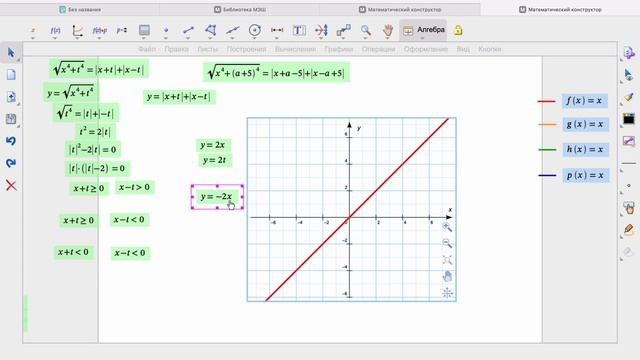Click the yellow padlock icon
Image resolution: width=640 pixels, height=360 pixels.
[458, 30]
